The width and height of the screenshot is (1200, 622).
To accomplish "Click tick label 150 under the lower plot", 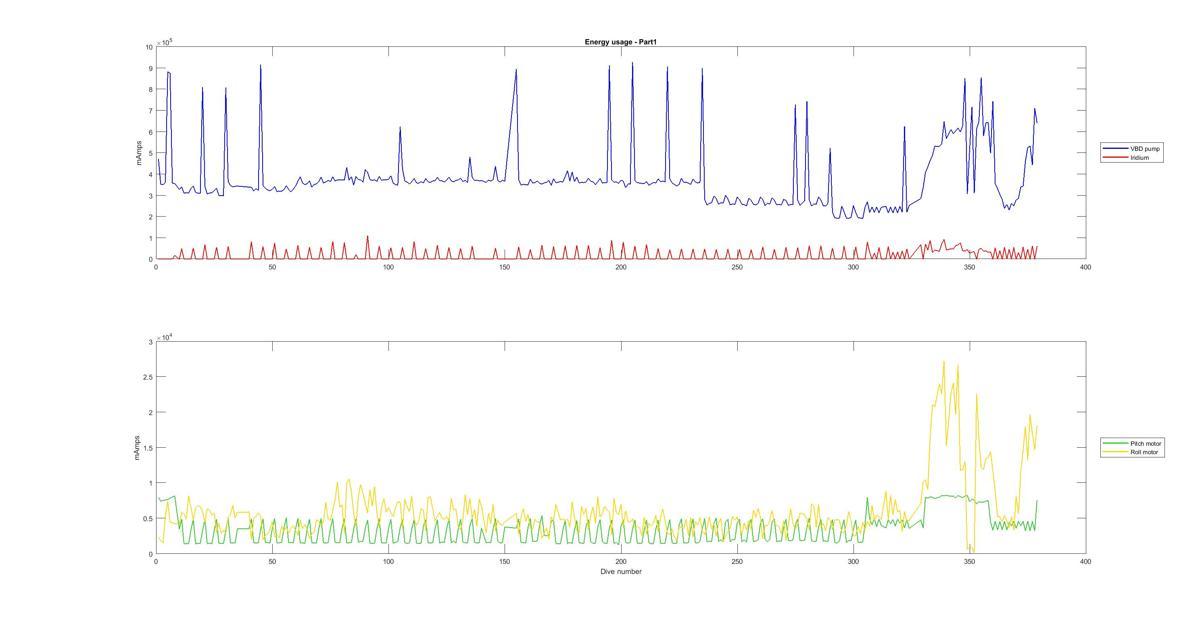I will (504, 562).
